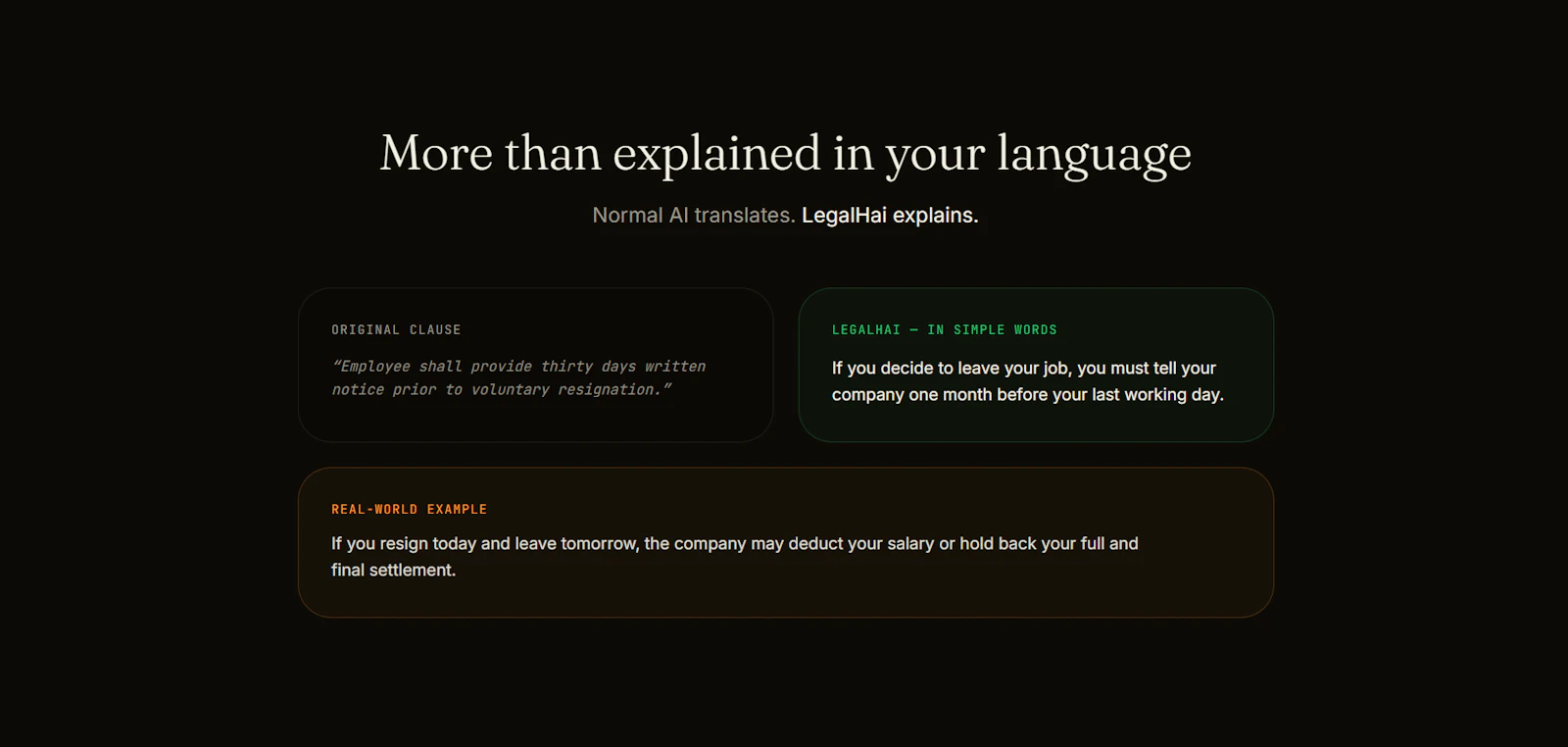The height and width of the screenshot is (747, 1568).
Task: Click the 'Normal AI translates.' subtitle text
Action: pos(694,216)
